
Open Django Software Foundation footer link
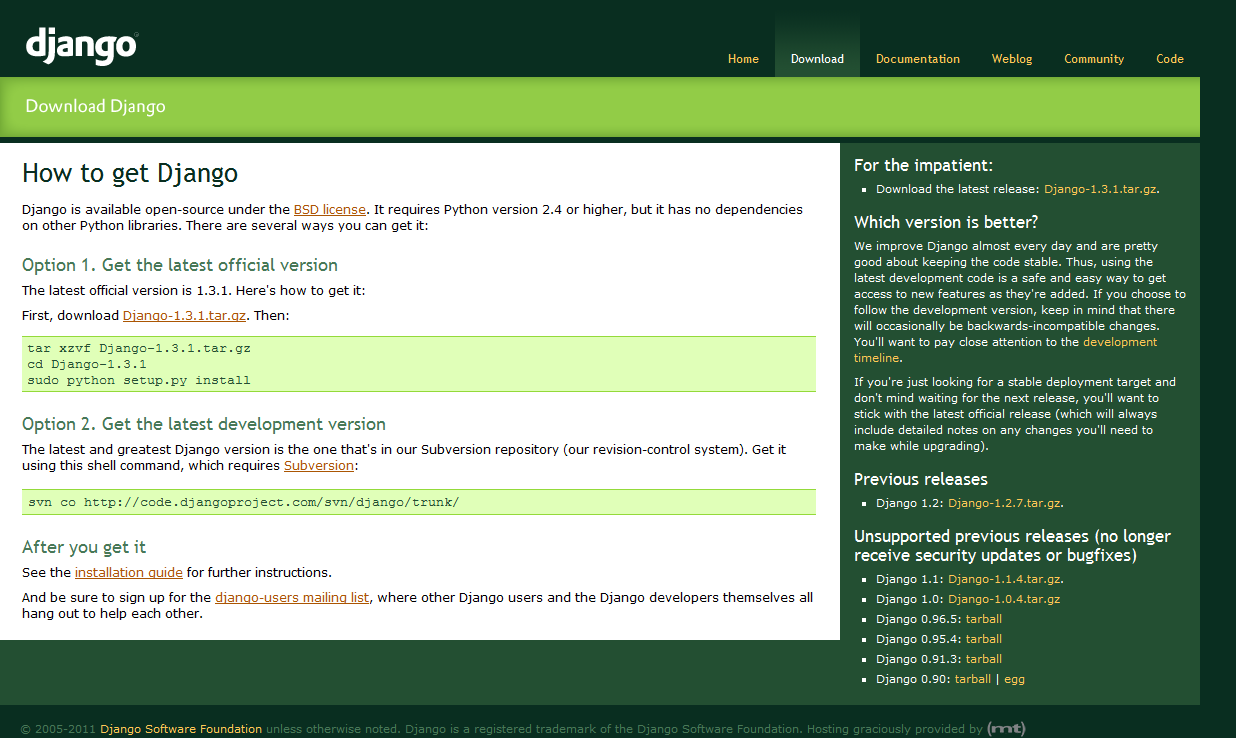(x=181, y=729)
